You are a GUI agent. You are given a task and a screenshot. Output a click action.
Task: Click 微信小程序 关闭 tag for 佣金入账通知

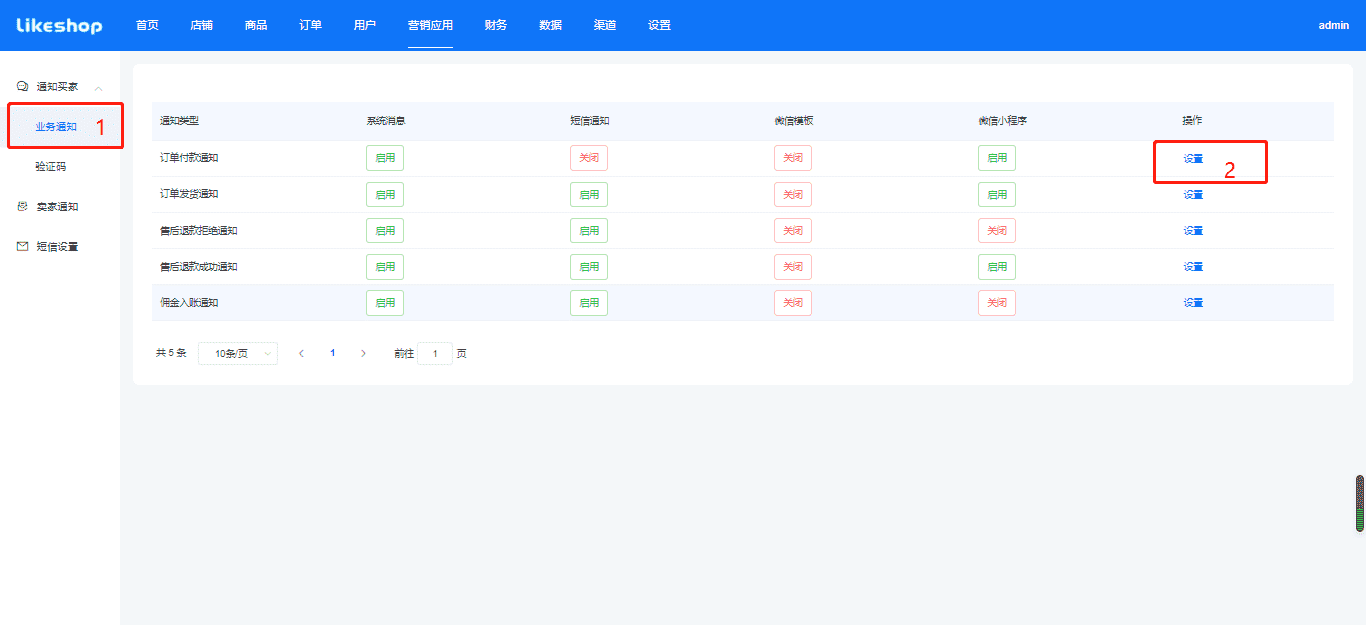point(997,302)
